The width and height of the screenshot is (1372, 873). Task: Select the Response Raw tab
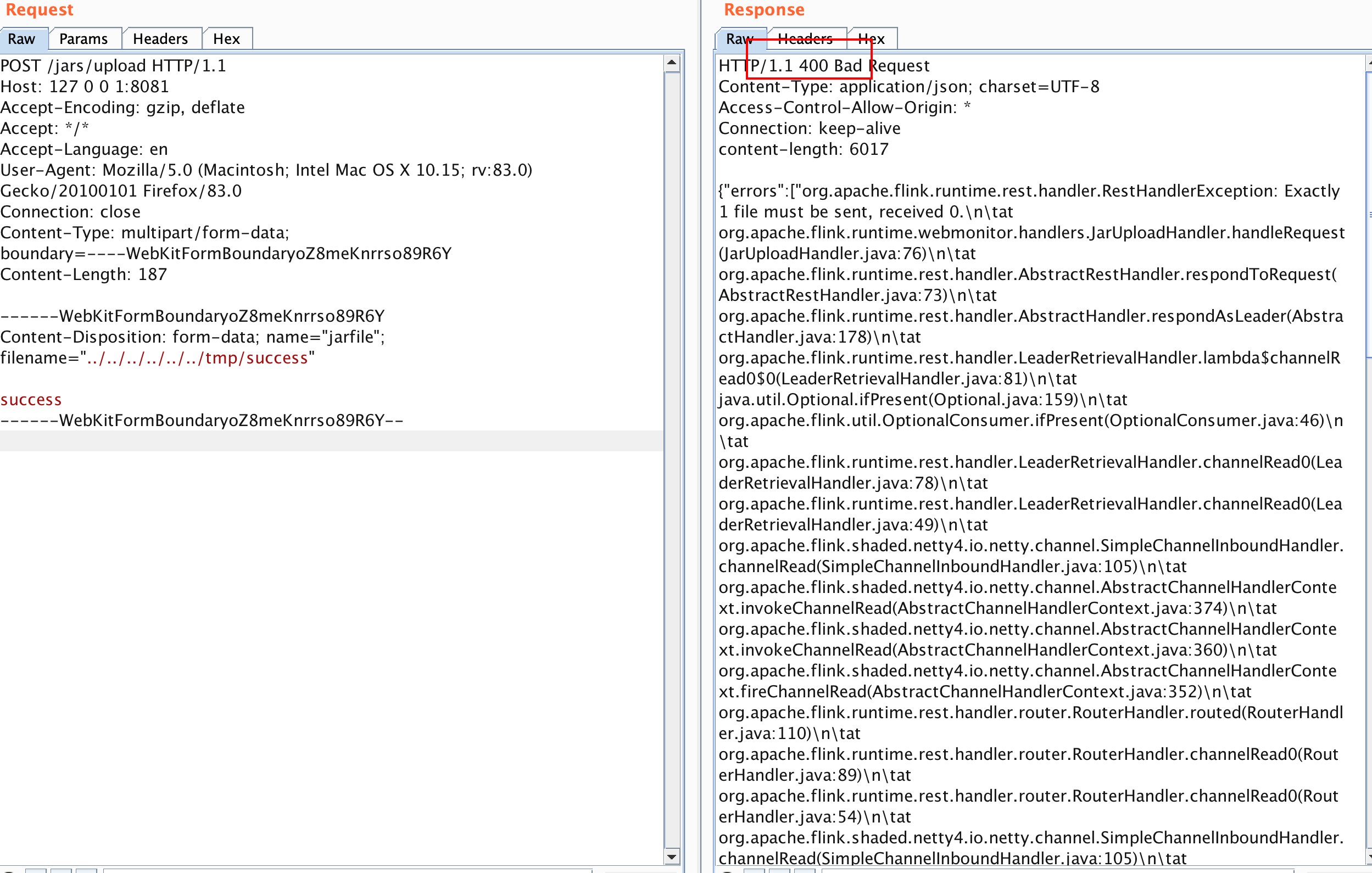point(740,39)
